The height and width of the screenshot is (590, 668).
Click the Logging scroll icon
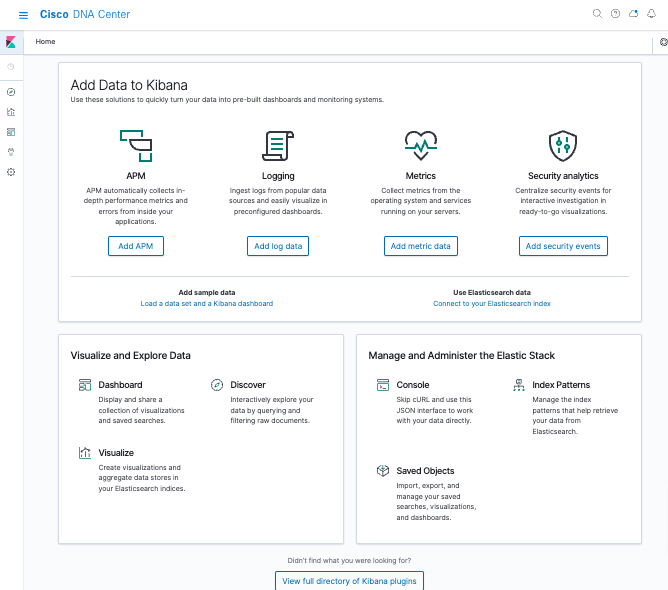(x=278, y=146)
